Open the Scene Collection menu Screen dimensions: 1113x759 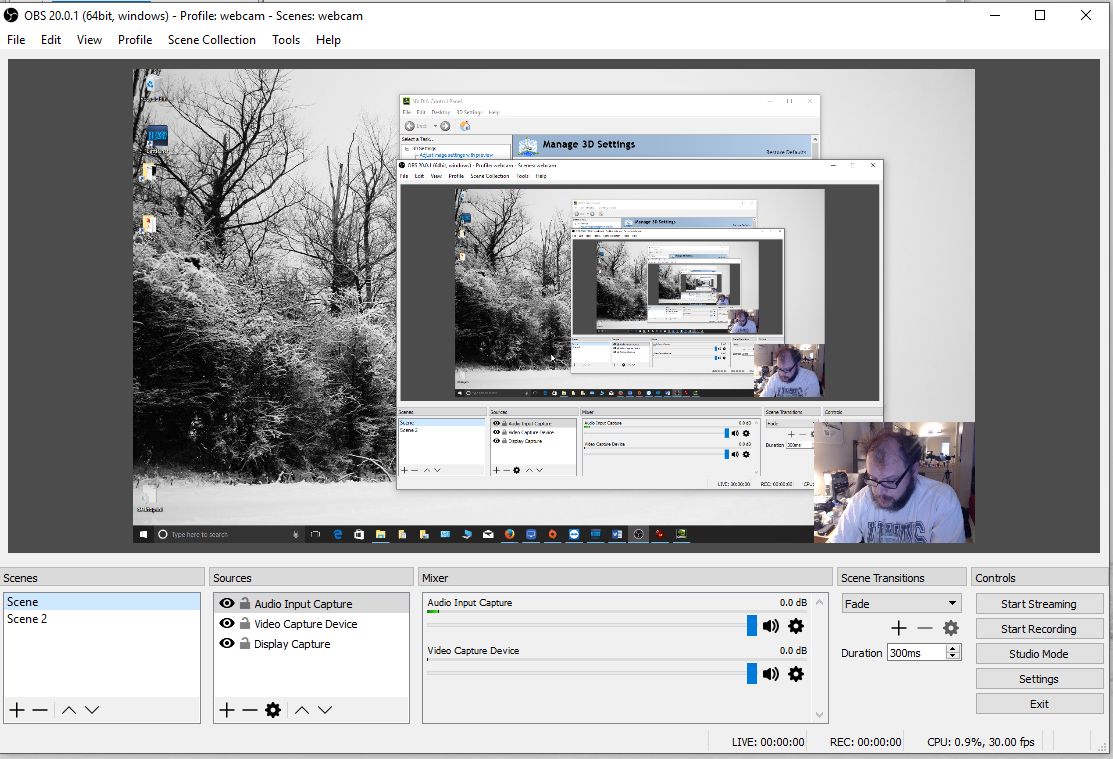(211, 40)
